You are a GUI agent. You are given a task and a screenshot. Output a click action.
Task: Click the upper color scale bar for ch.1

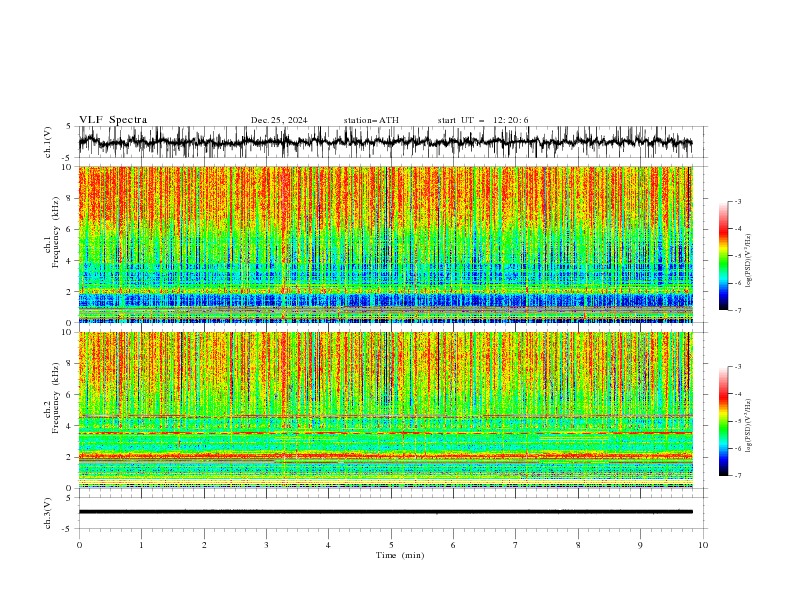(x=723, y=256)
